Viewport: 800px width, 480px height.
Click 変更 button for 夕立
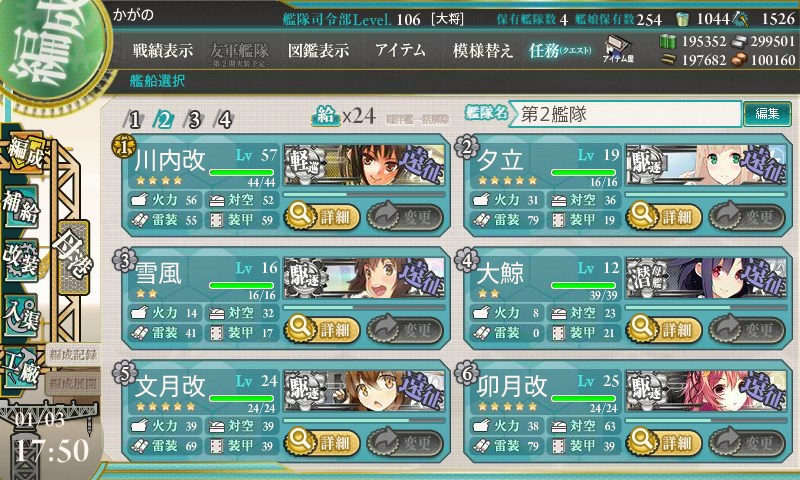(x=746, y=216)
